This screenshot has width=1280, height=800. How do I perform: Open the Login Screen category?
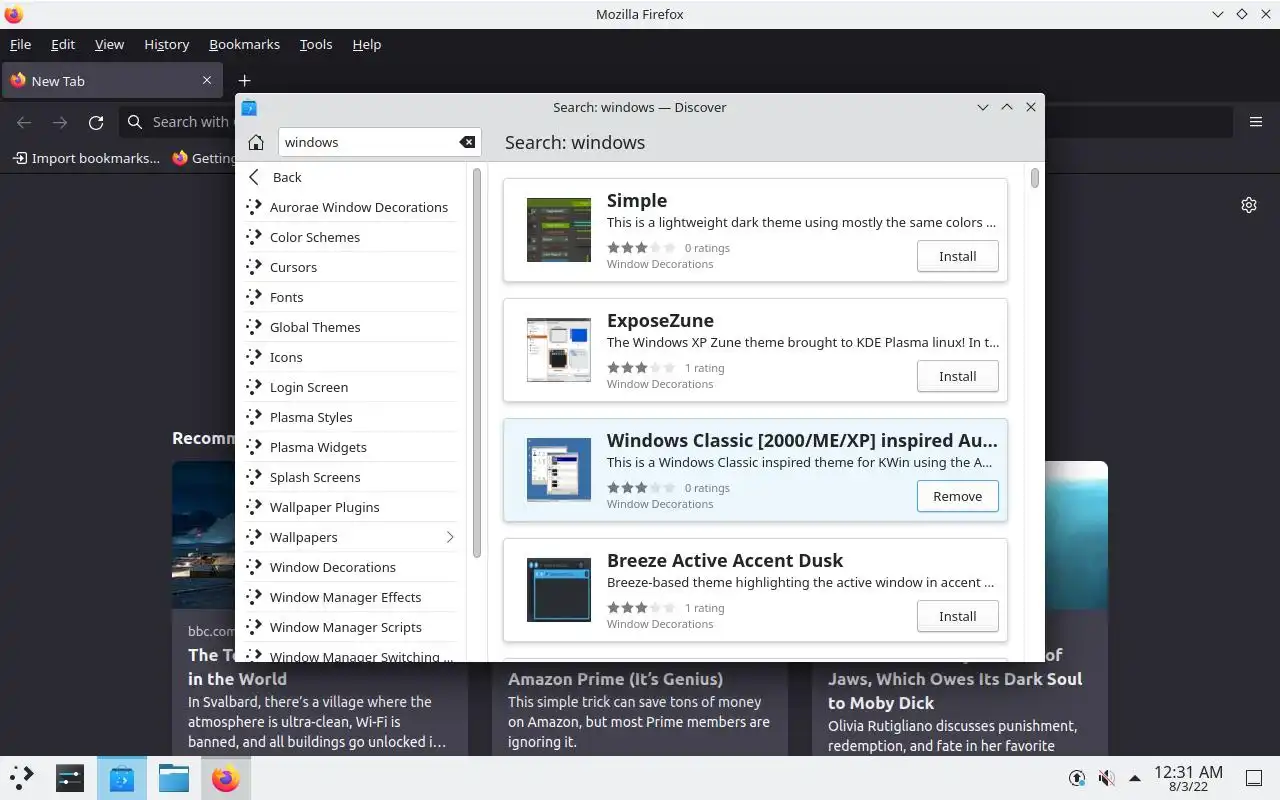pos(351,387)
